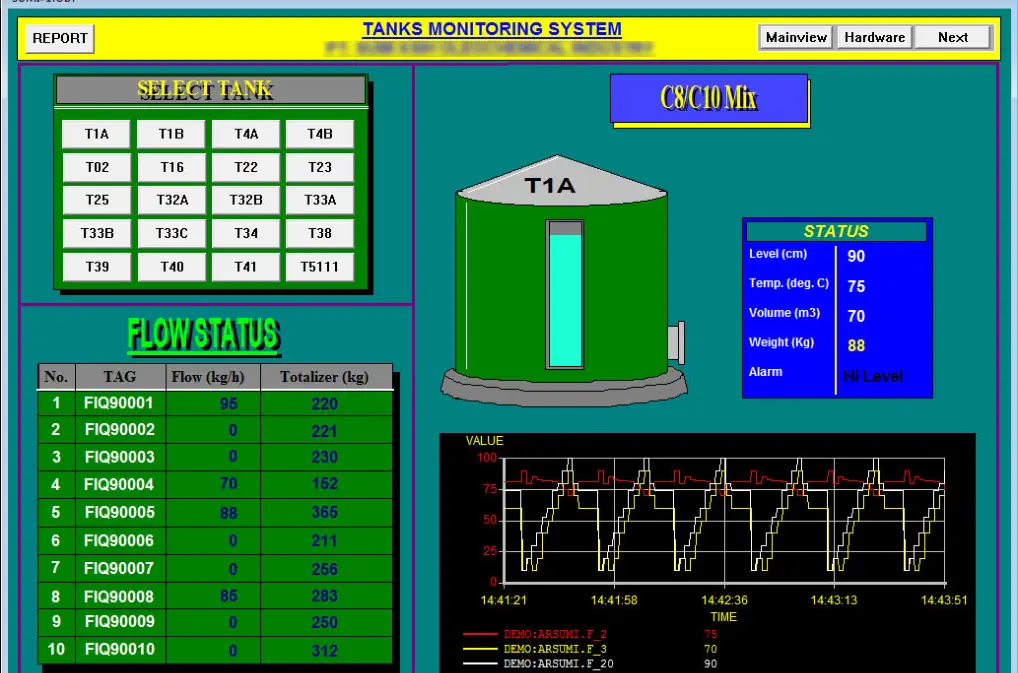This screenshot has height=673, width=1018.
Task: Go to the Next page
Action: click(952, 37)
